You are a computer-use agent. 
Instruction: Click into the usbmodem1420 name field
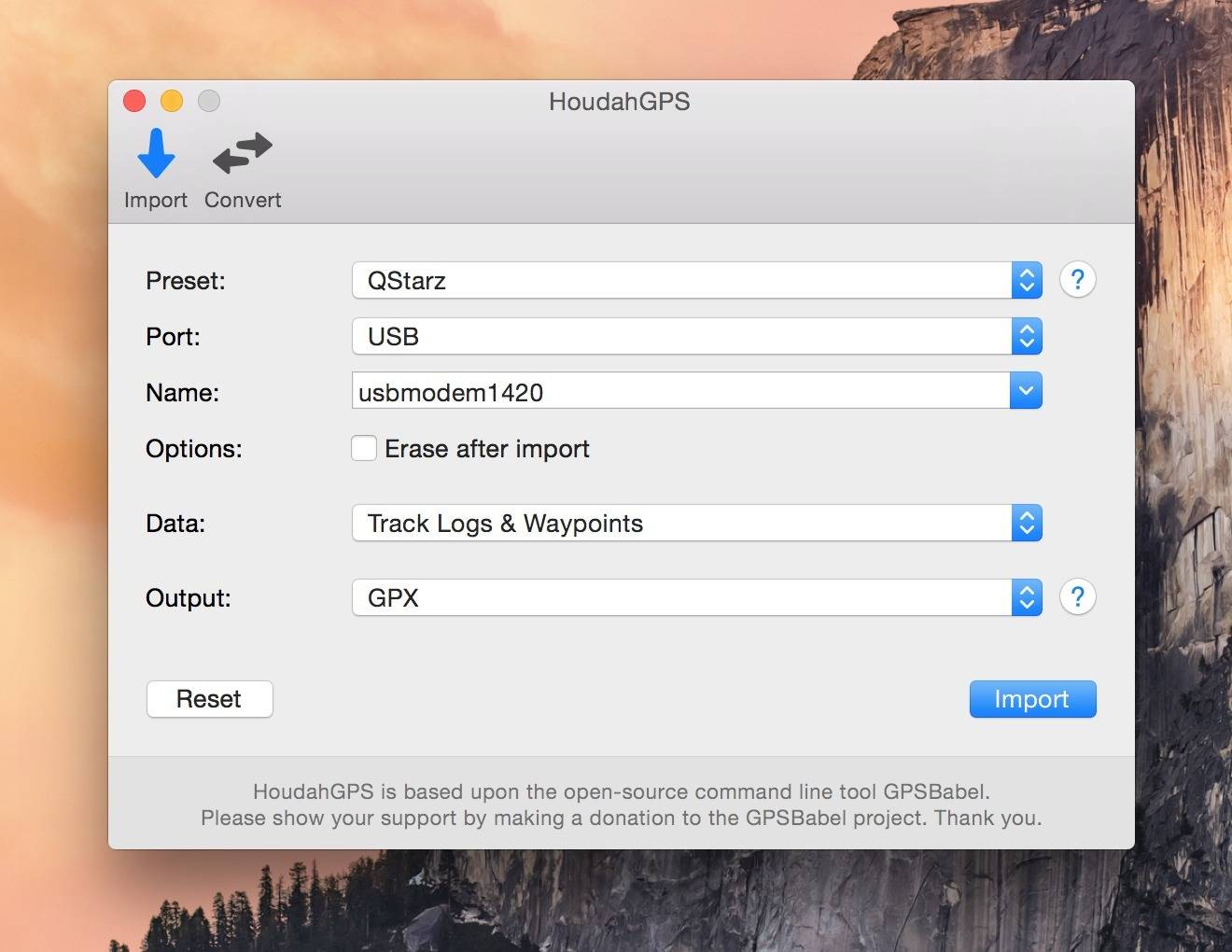[680, 391]
